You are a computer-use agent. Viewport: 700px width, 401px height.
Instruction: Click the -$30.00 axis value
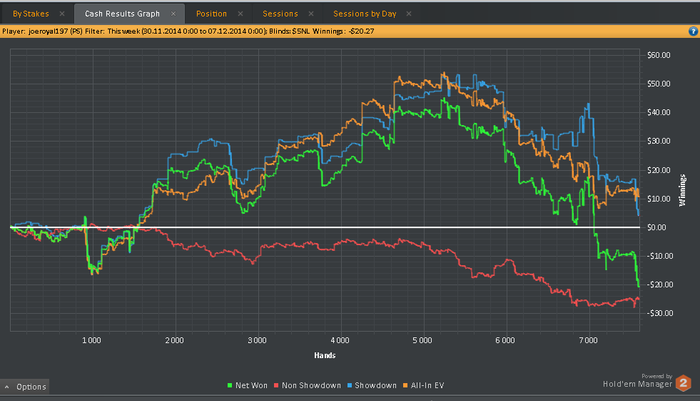(x=660, y=313)
